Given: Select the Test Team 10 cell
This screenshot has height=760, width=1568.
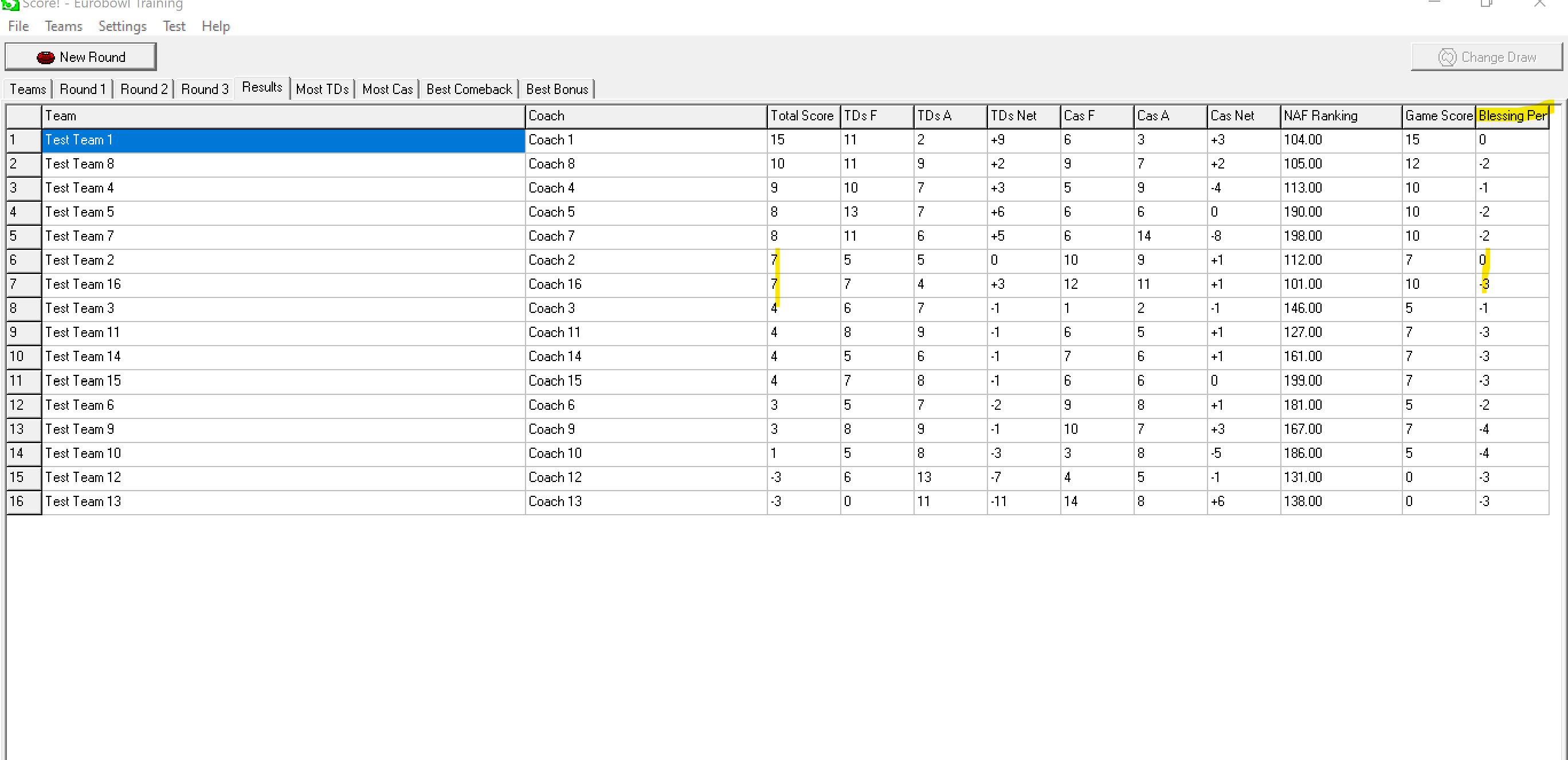Looking at the screenshot, I should (x=283, y=454).
